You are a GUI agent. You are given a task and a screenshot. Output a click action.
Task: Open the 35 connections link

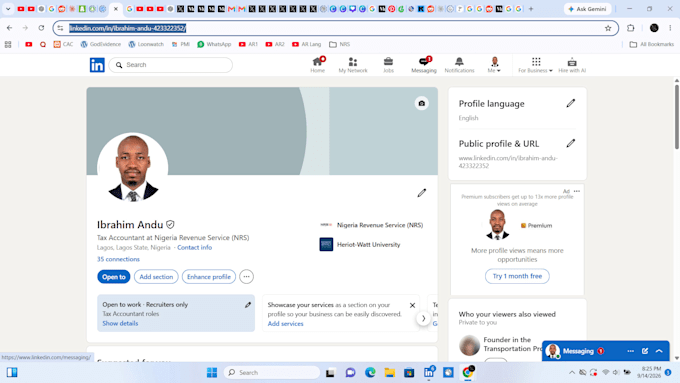pos(118,259)
